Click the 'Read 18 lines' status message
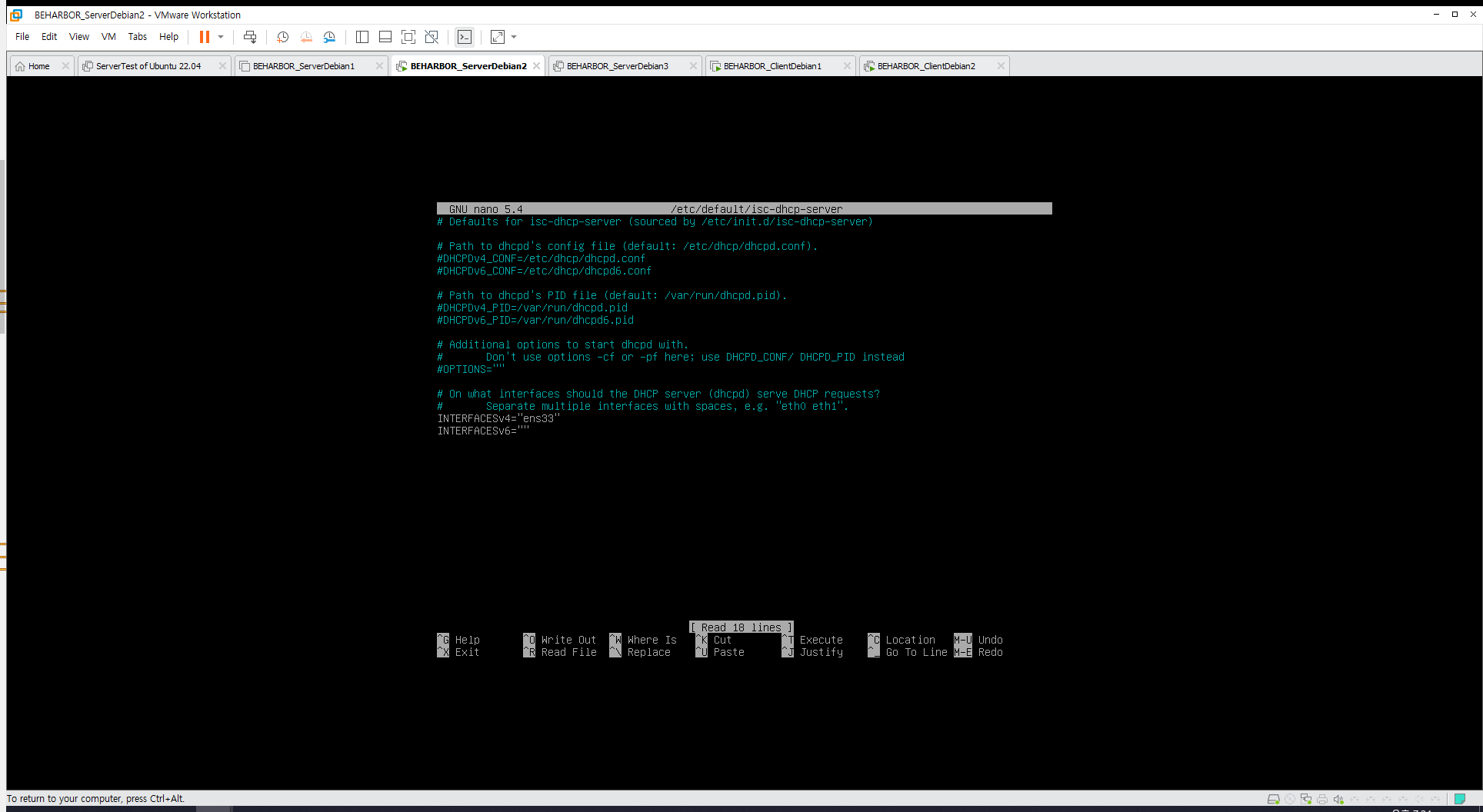Viewport: 1483px width, 812px height. click(x=741, y=627)
